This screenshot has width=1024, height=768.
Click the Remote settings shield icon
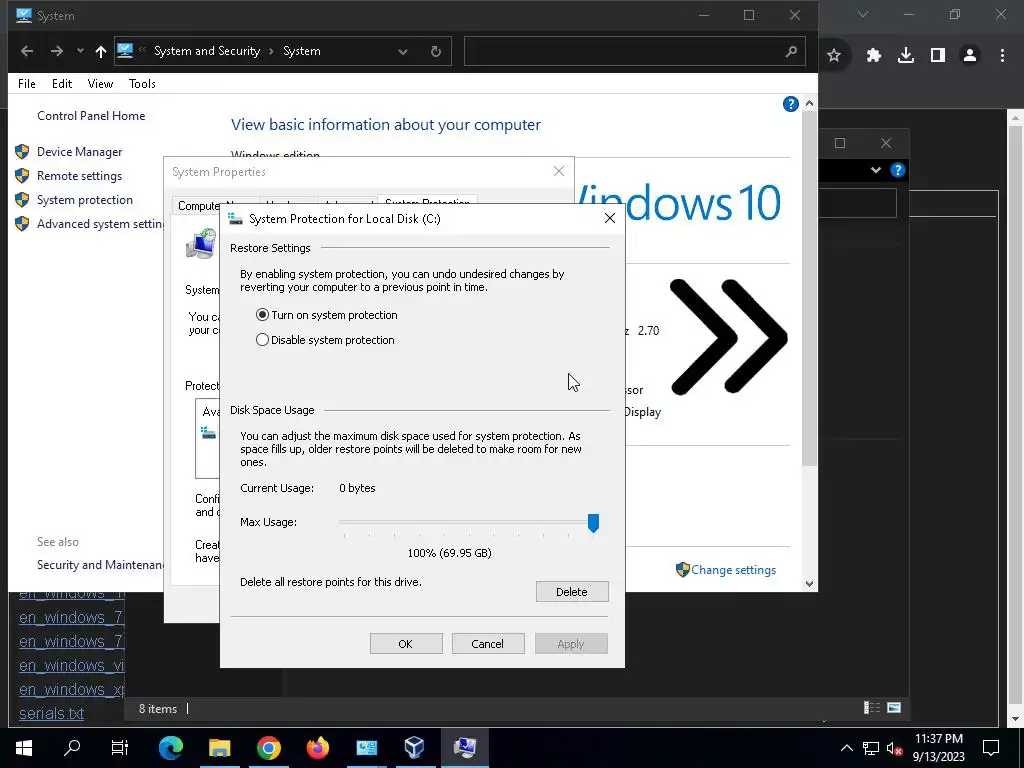coord(22,176)
